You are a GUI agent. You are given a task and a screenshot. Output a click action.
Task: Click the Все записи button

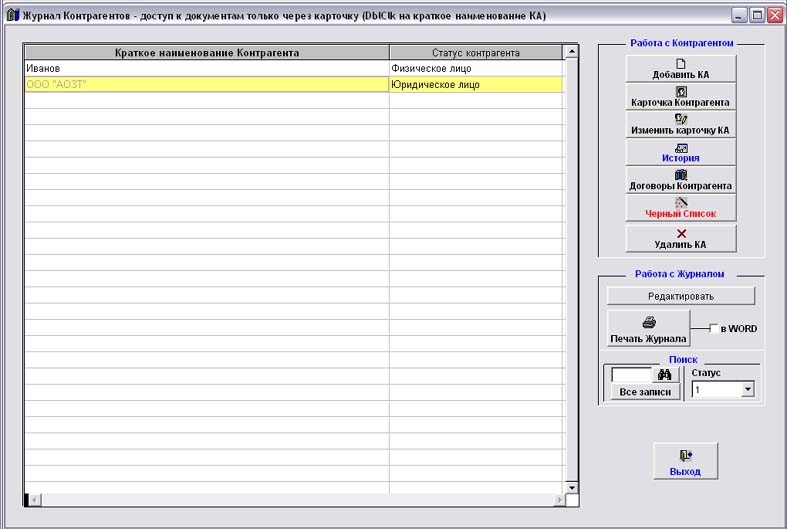(x=645, y=392)
